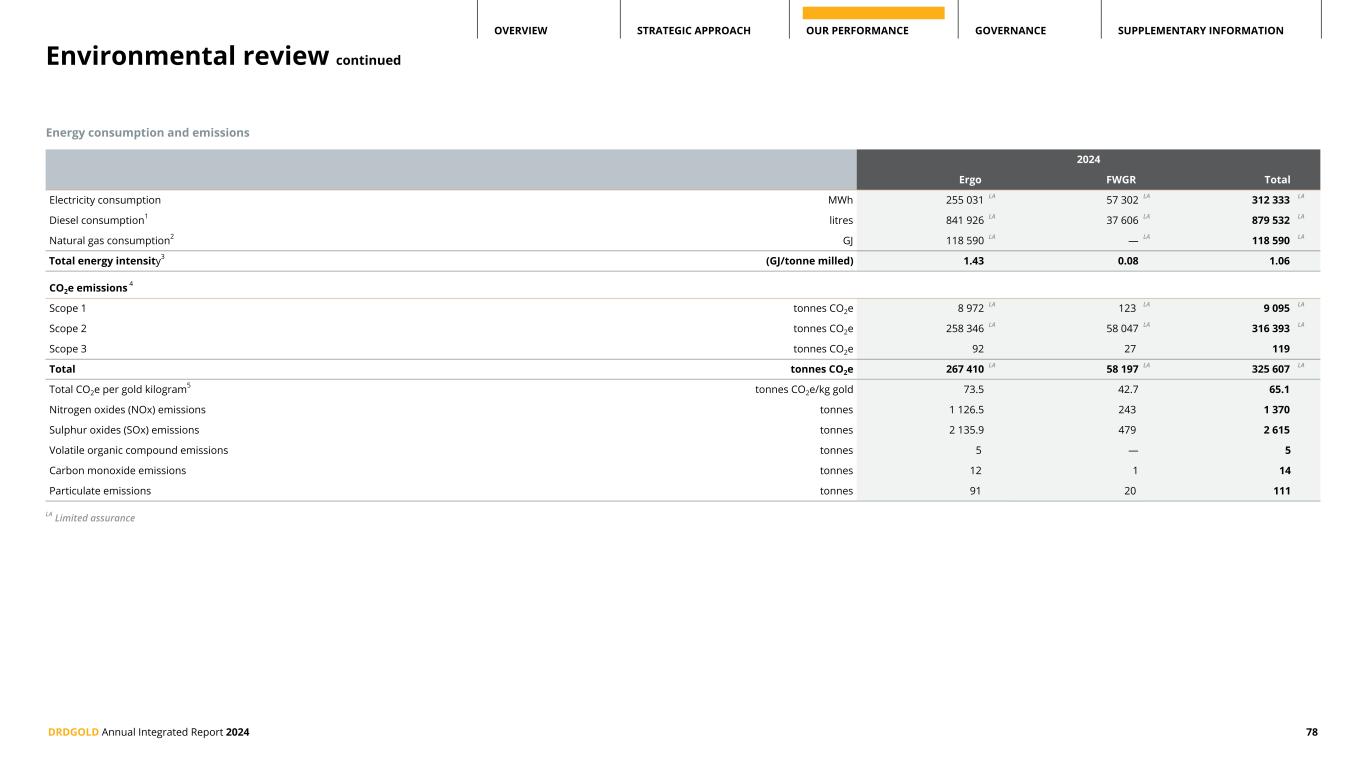Select the Energy consumption and emissions subtitle

click(148, 132)
